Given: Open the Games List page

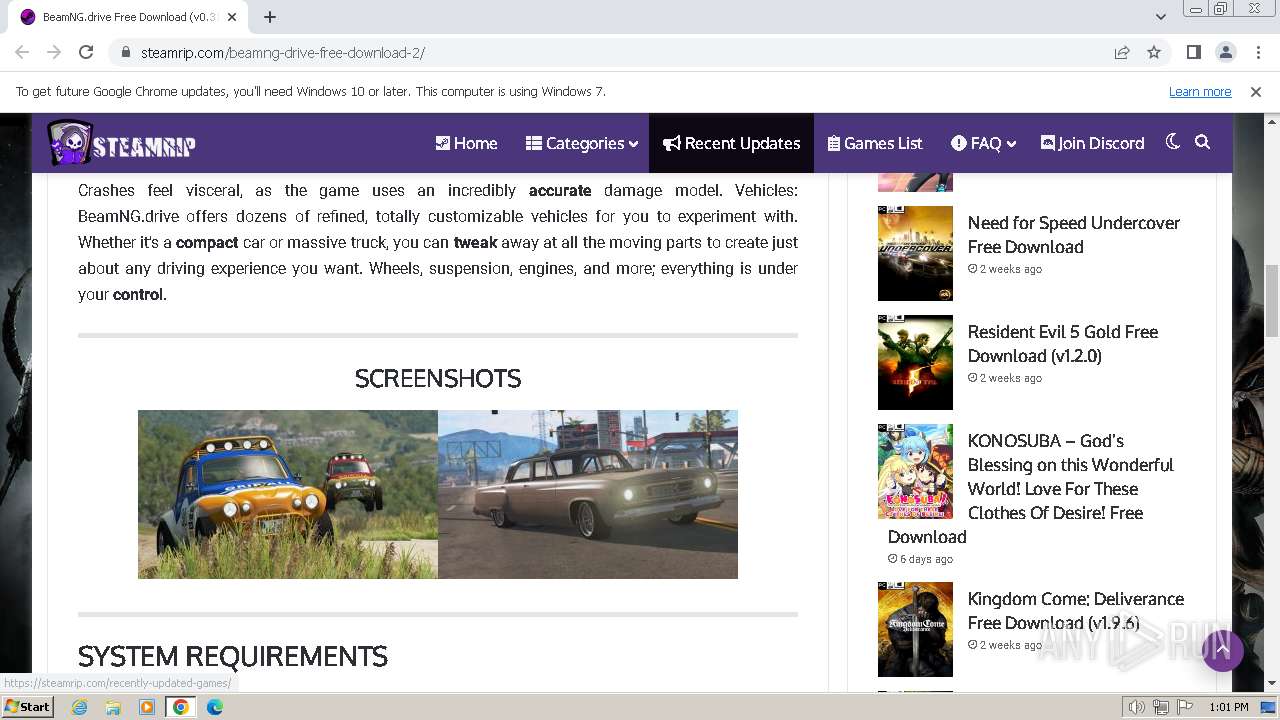Looking at the screenshot, I should (x=875, y=143).
